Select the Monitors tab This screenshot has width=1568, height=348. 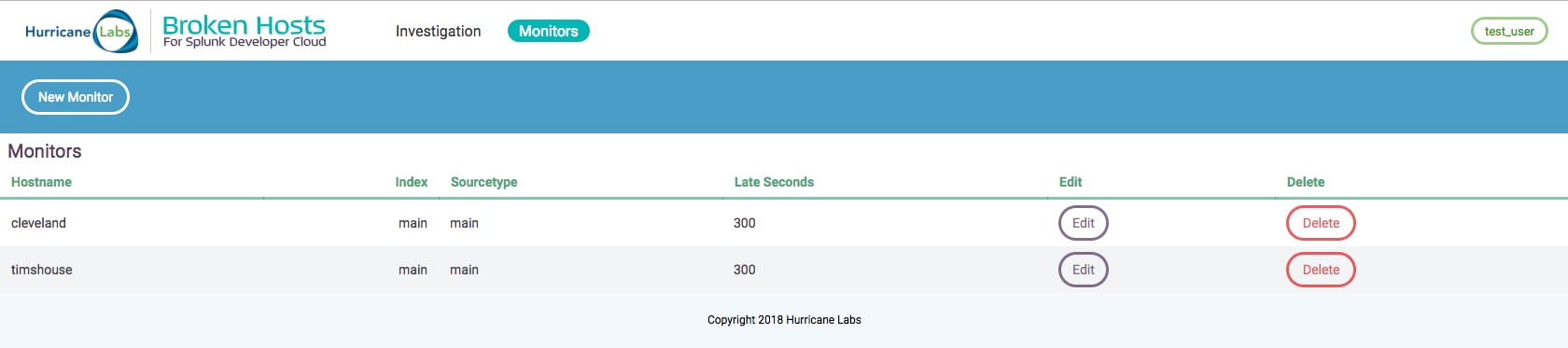tap(548, 31)
